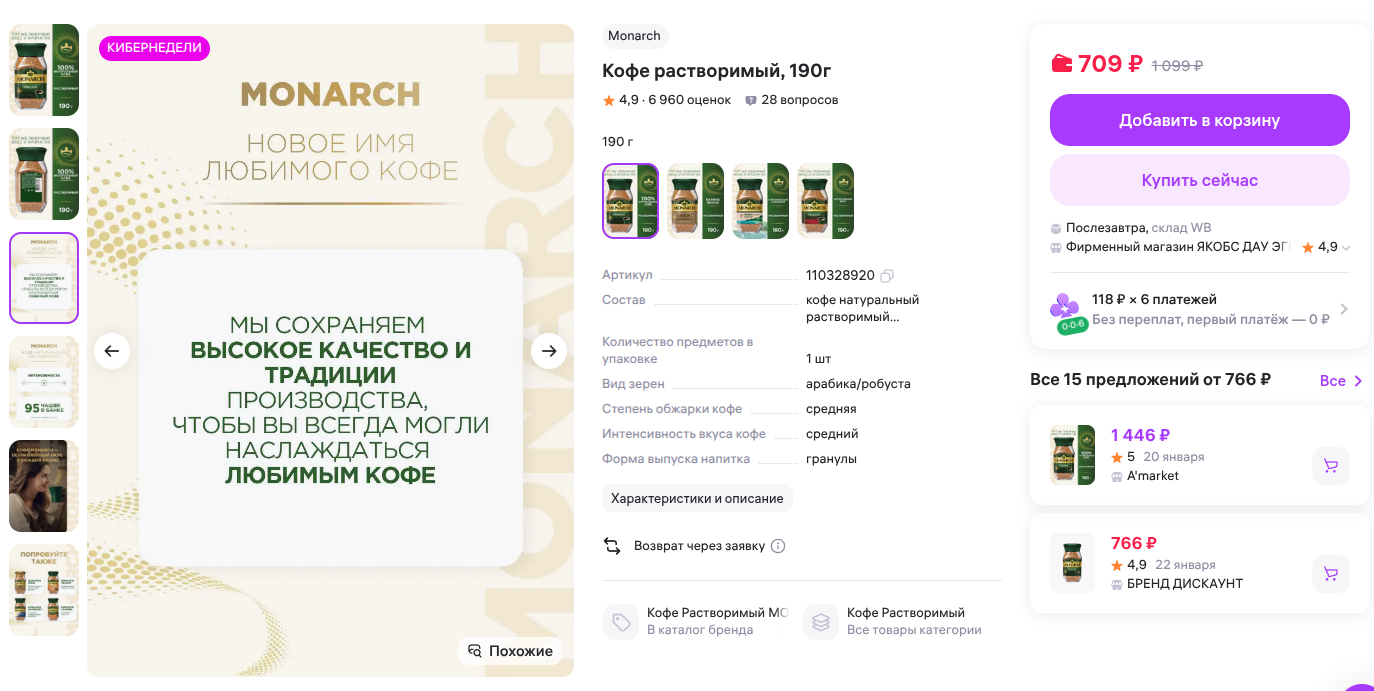1374x691 pixels.
Task: Click the info icon beside Возврат через заявку
Action: pyautogui.click(x=778, y=546)
